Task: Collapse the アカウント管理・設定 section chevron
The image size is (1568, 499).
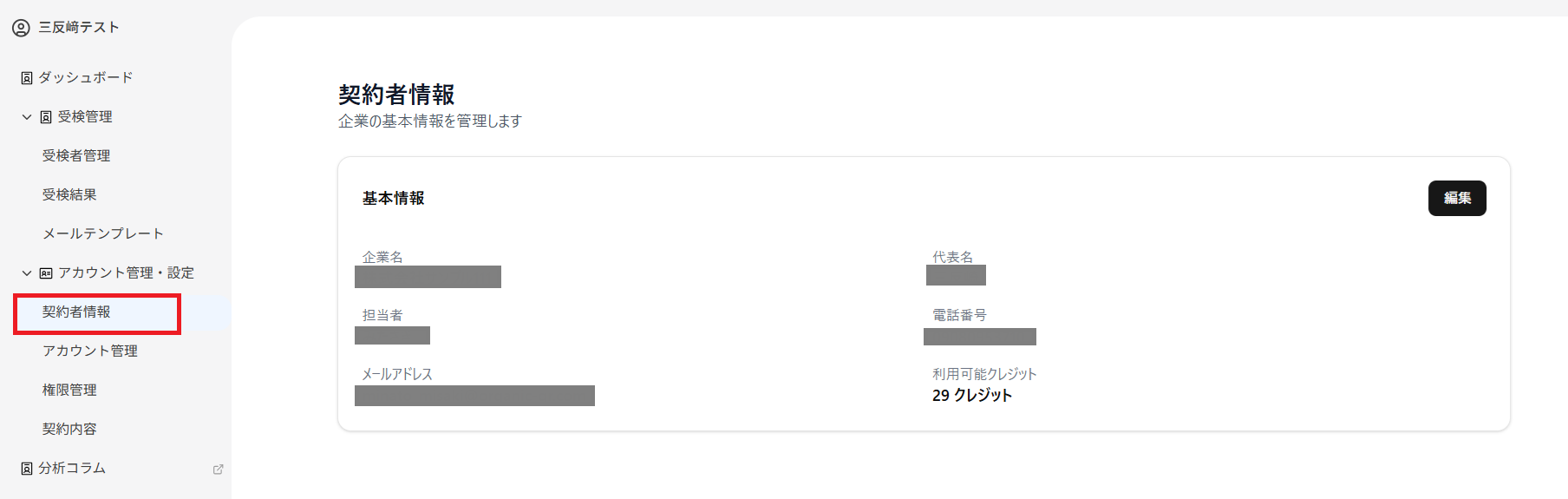Action: point(27,273)
